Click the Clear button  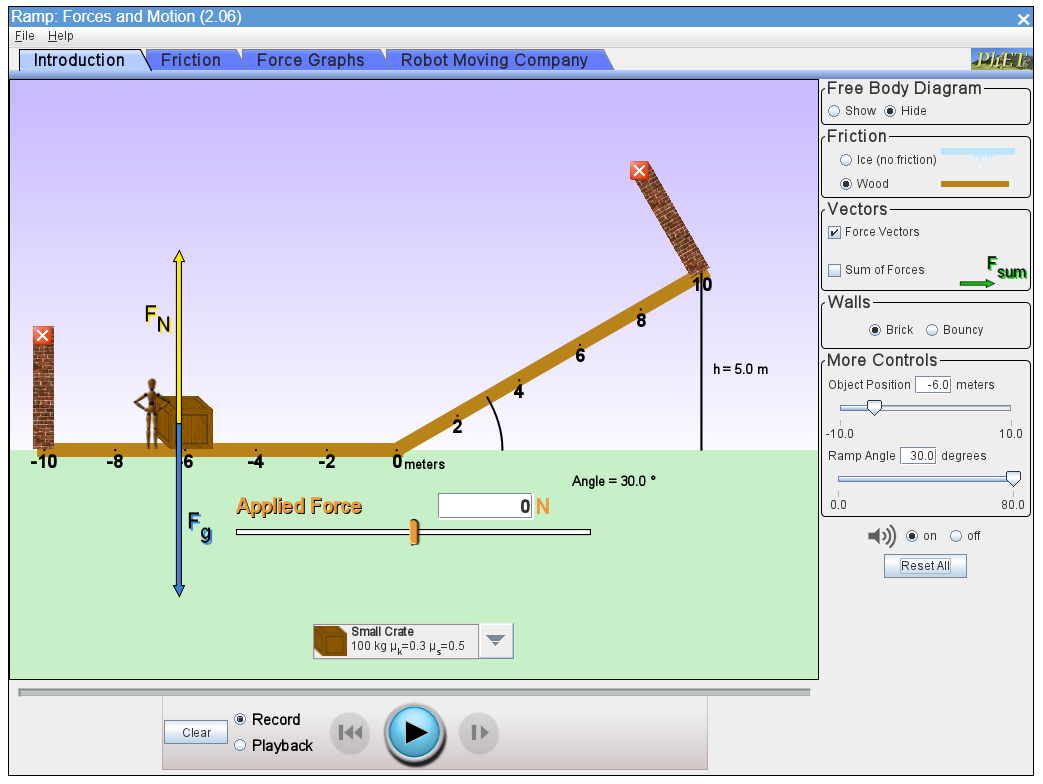[196, 732]
